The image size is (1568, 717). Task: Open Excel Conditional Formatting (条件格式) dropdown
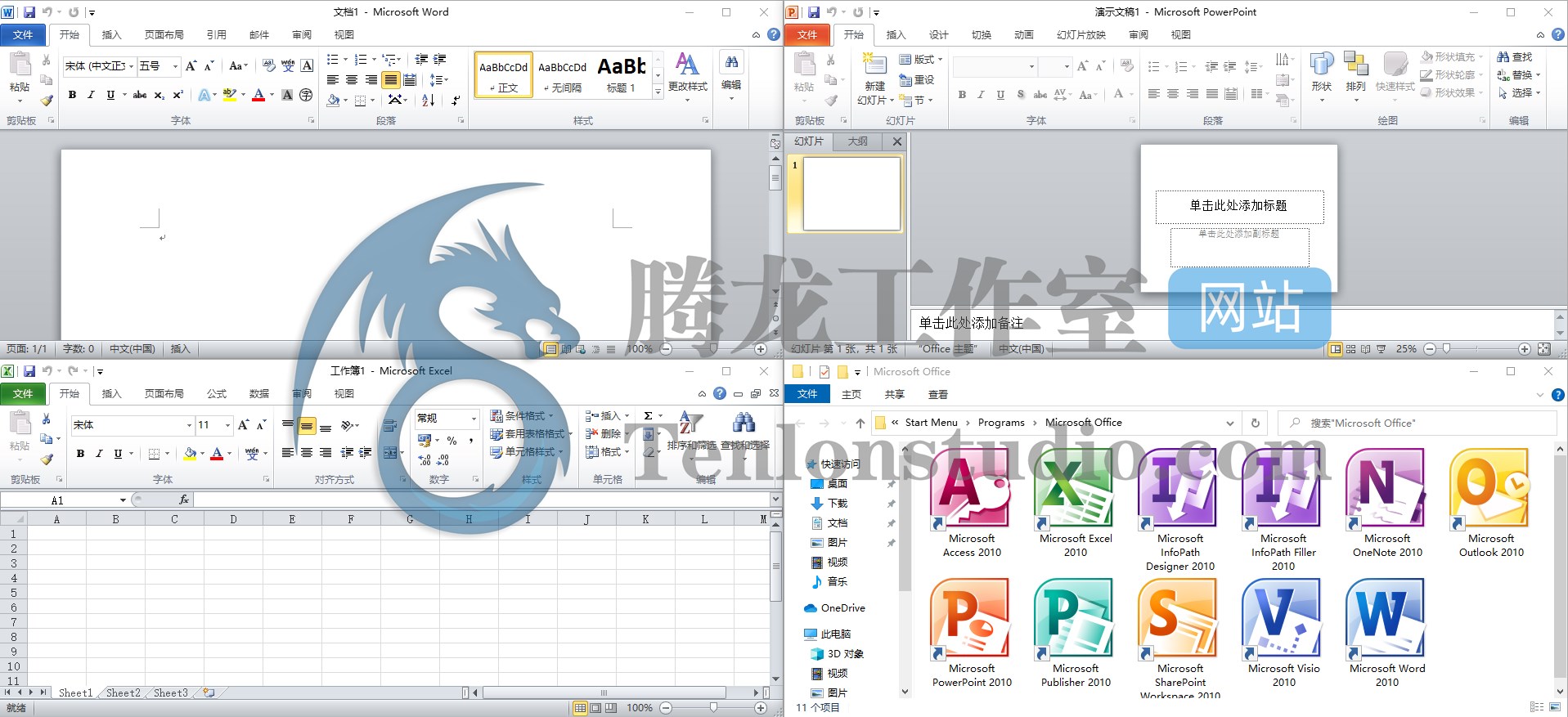tap(522, 416)
